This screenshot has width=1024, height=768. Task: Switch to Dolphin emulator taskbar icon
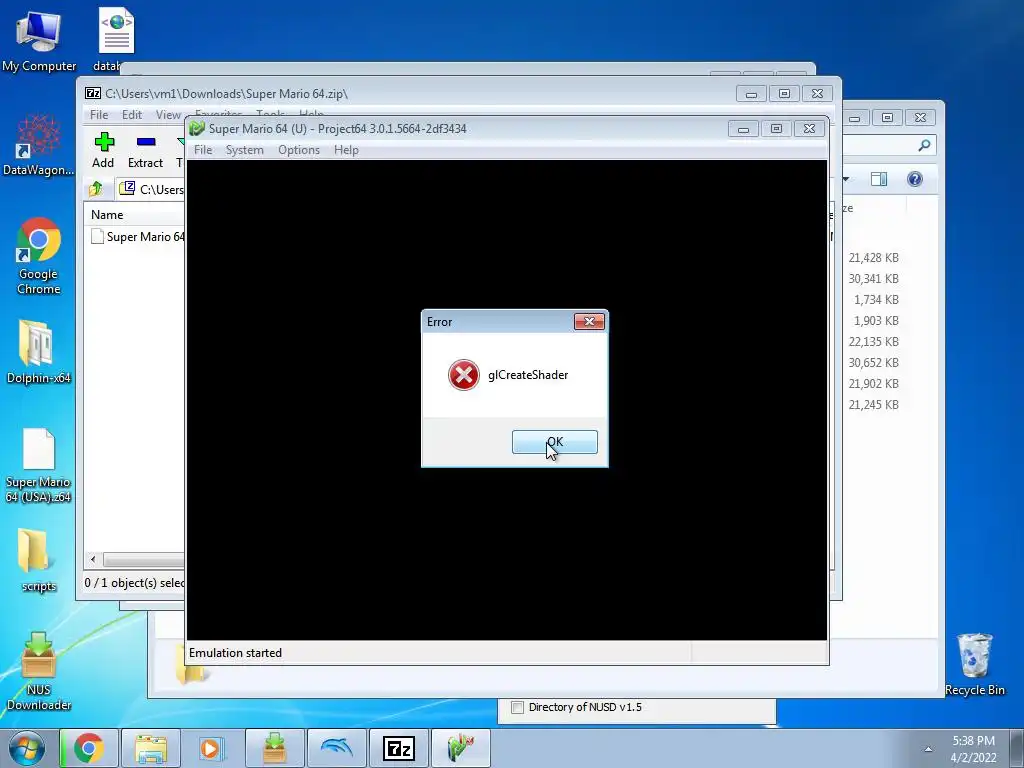pyautogui.click(x=336, y=748)
